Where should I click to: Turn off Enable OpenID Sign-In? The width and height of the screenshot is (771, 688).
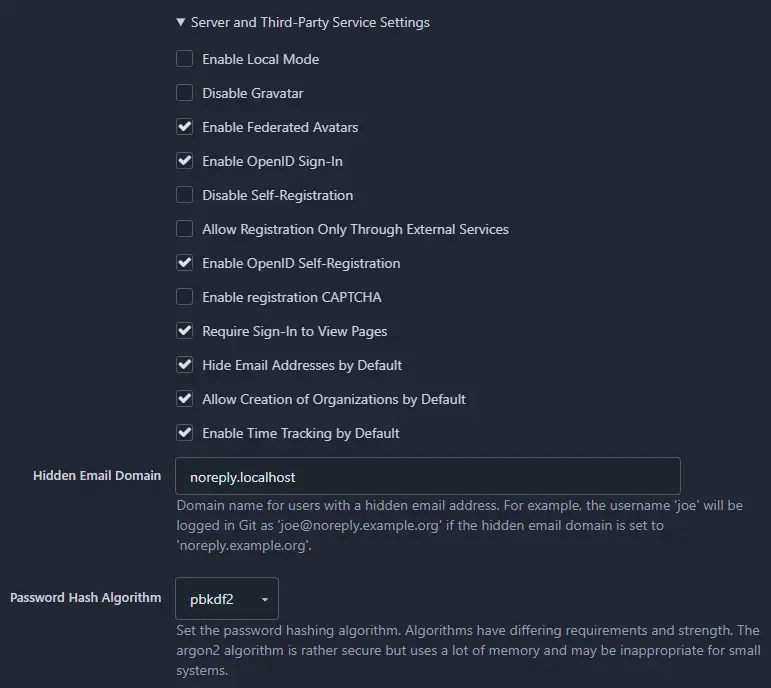[x=184, y=161]
